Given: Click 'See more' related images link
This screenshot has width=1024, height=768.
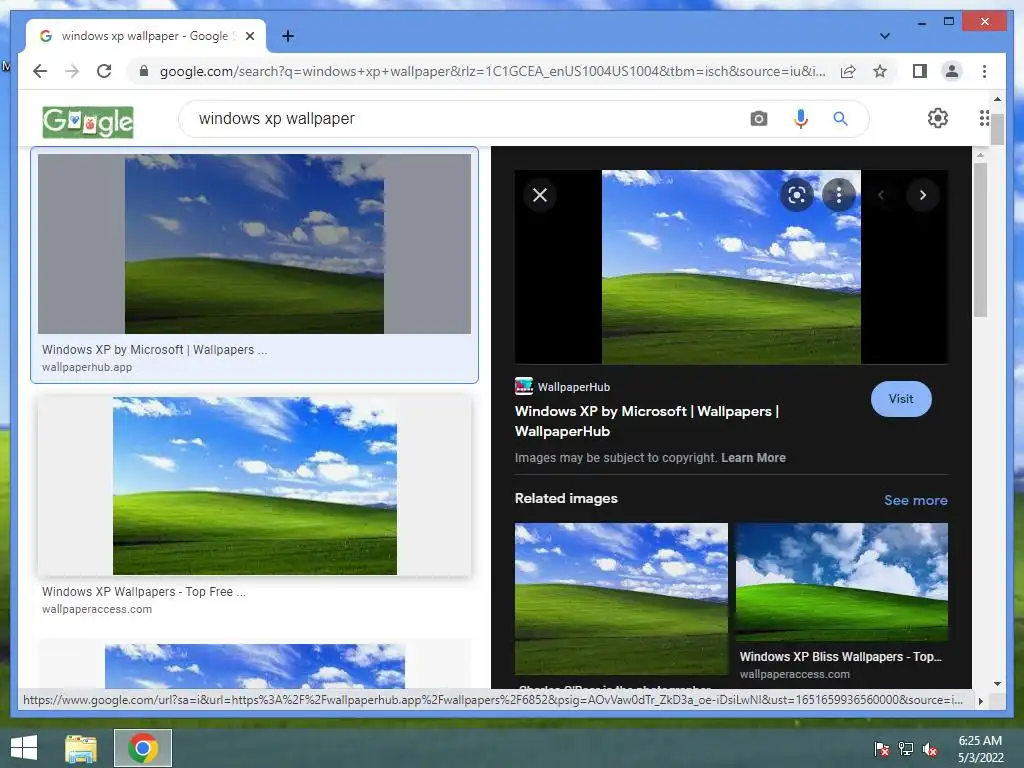Looking at the screenshot, I should pyautogui.click(x=916, y=500).
